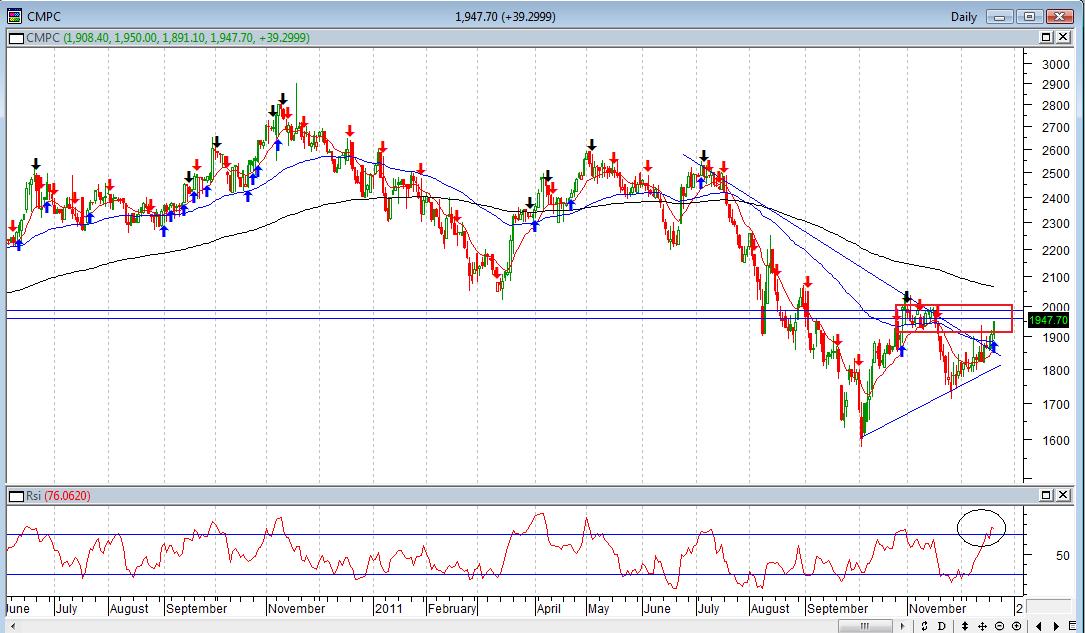Screen dimensions: 1085x633
Task: Click the refresh chart icon in bottom toolbar
Action: point(926,625)
